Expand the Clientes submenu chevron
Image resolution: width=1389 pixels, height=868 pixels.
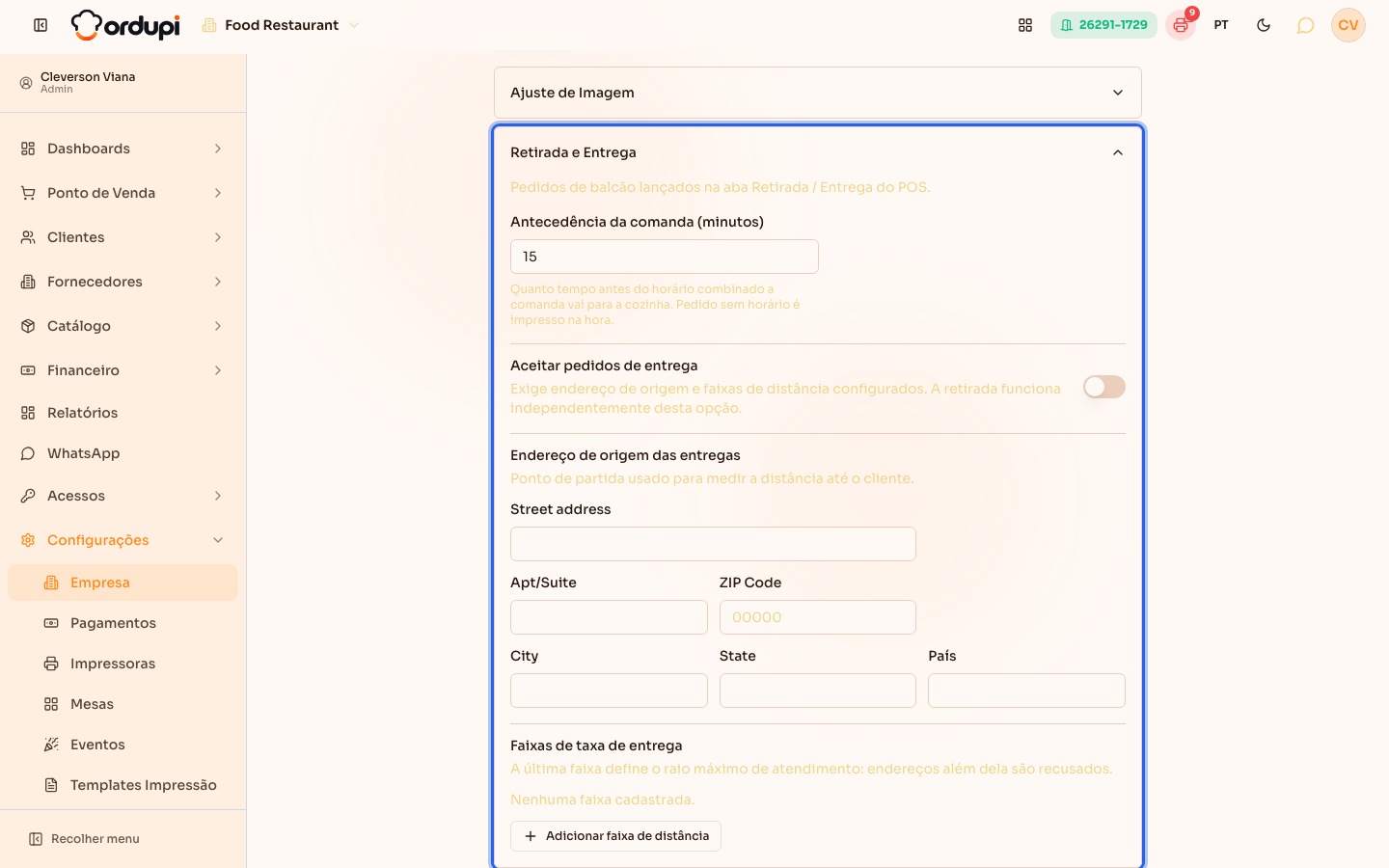(x=218, y=237)
